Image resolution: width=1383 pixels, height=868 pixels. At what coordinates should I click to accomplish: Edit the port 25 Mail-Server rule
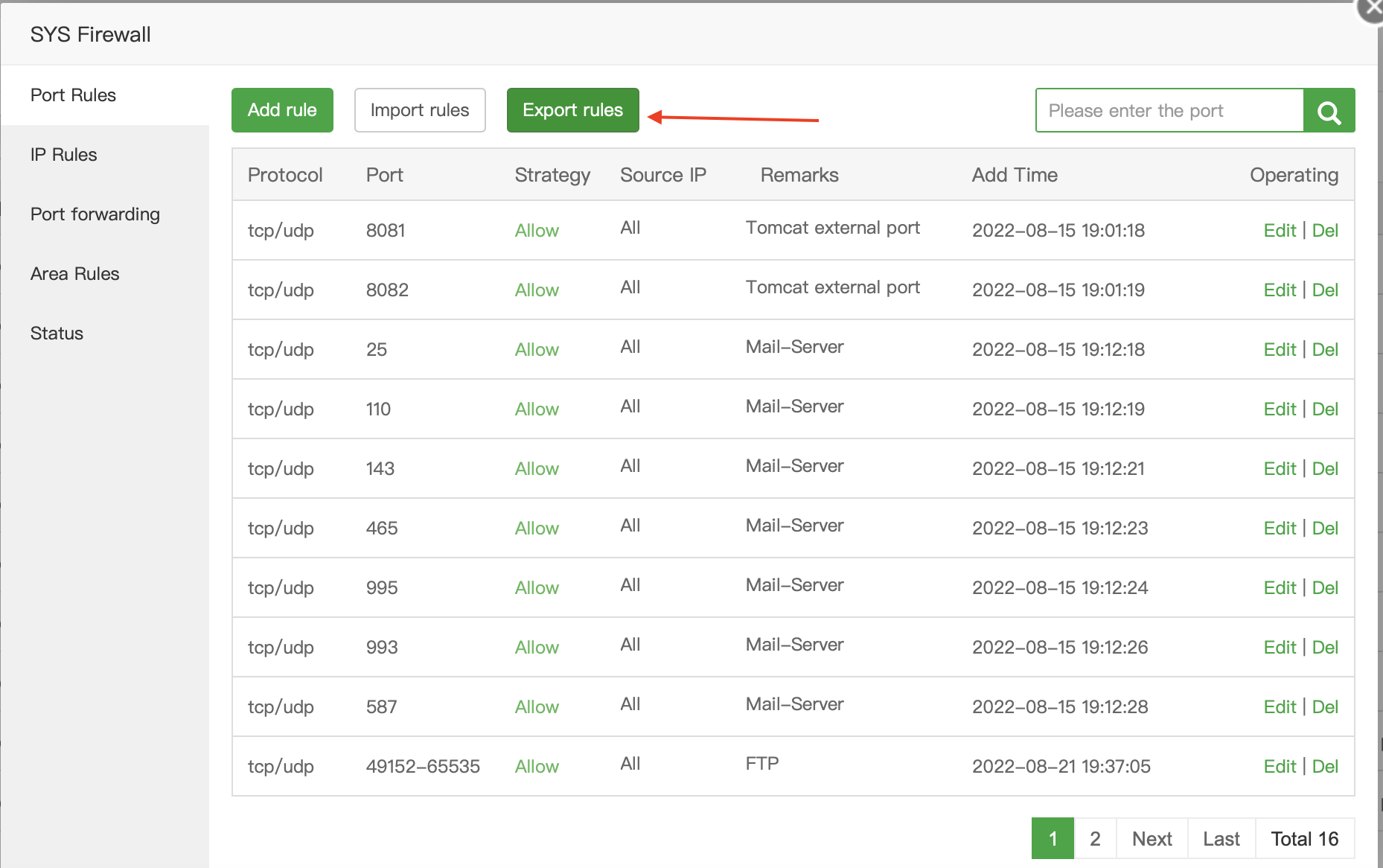[x=1280, y=350]
